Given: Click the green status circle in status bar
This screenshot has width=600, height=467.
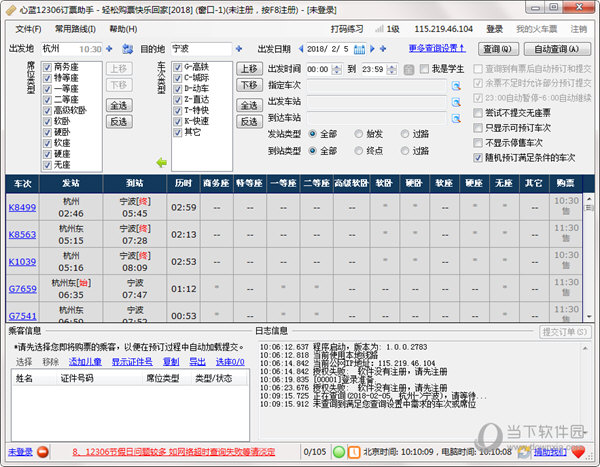Looking at the screenshot, I should tap(339, 452).
